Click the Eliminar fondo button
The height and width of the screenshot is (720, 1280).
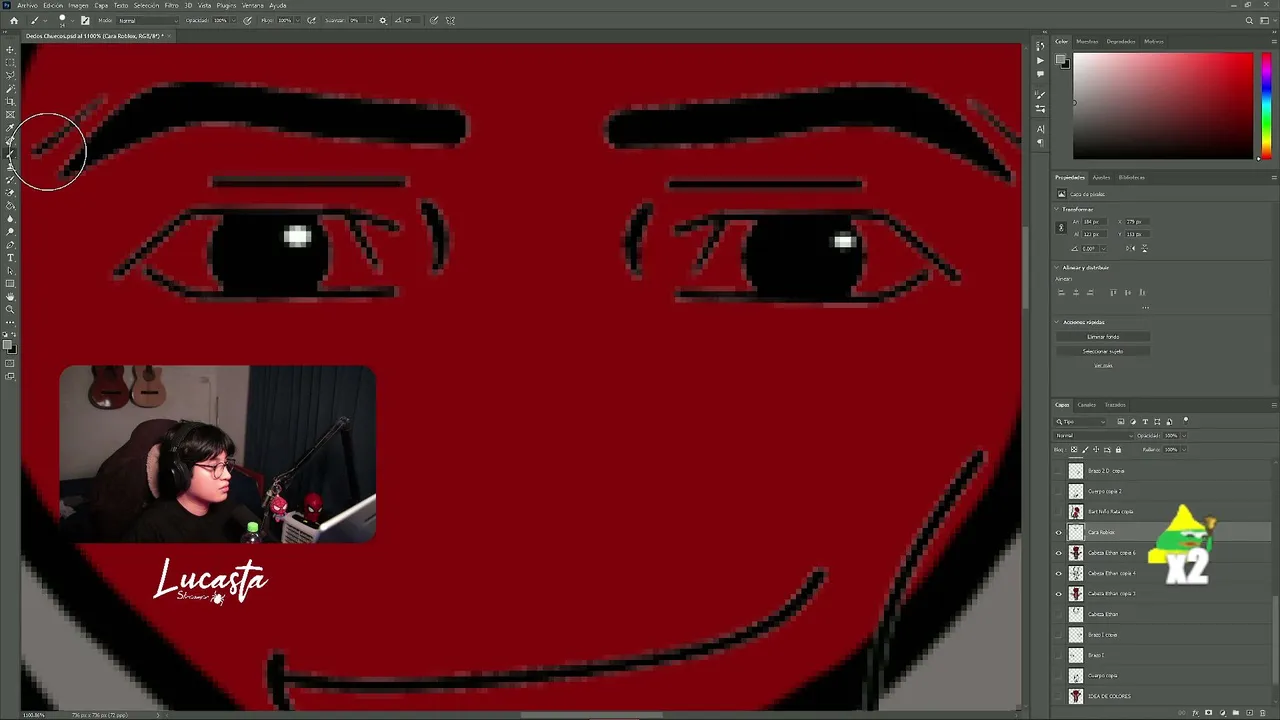coord(1103,337)
